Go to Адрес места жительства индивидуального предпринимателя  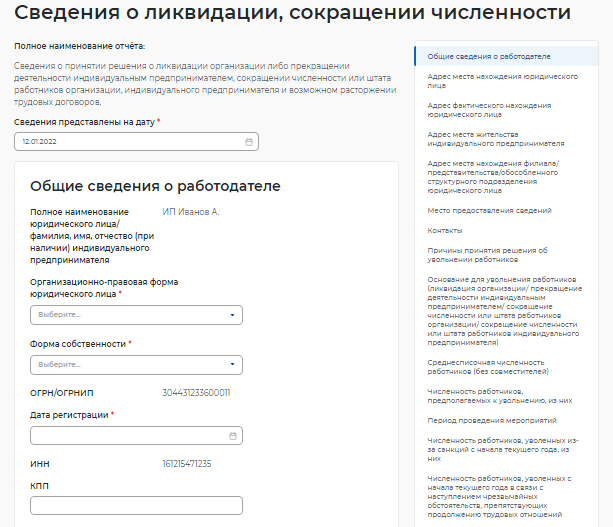click(496, 139)
